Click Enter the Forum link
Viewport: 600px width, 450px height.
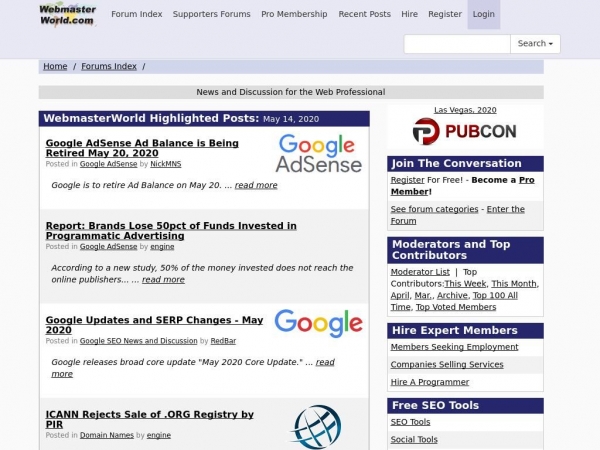click(505, 209)
